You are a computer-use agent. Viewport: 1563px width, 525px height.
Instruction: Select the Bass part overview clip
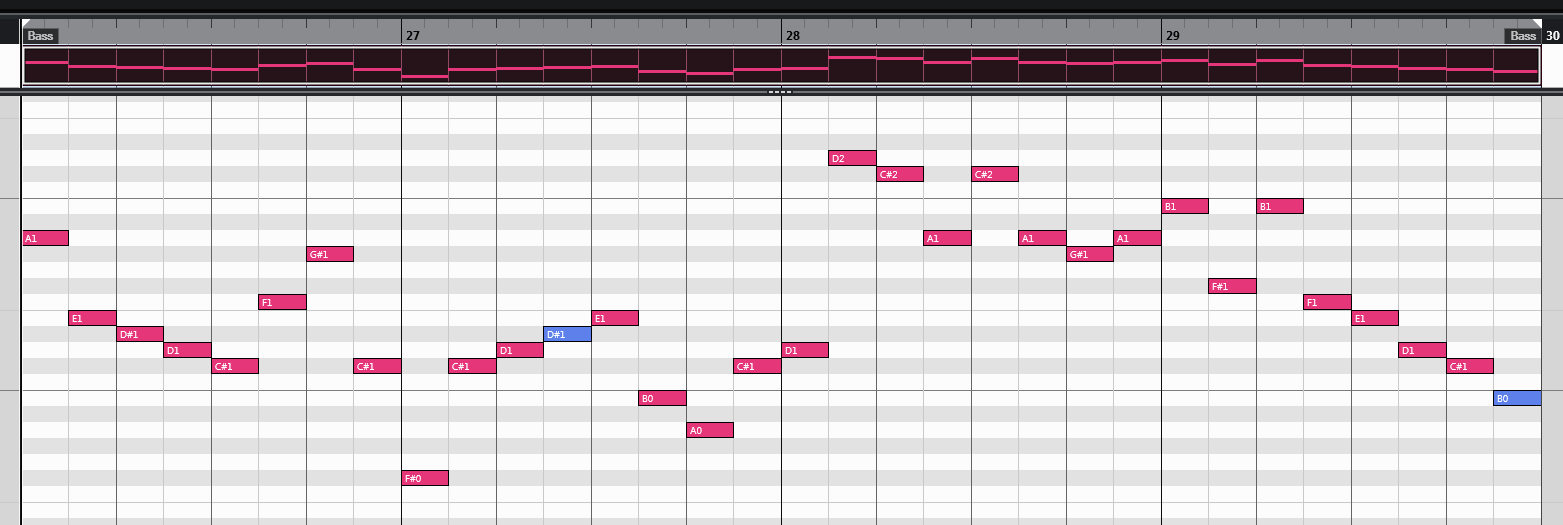781,66
